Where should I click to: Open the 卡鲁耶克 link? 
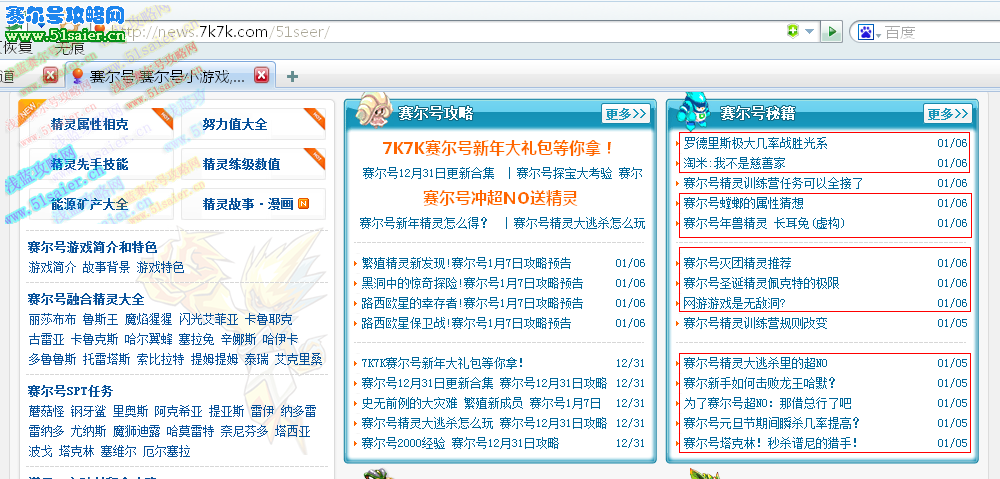[x=268, y=320]
